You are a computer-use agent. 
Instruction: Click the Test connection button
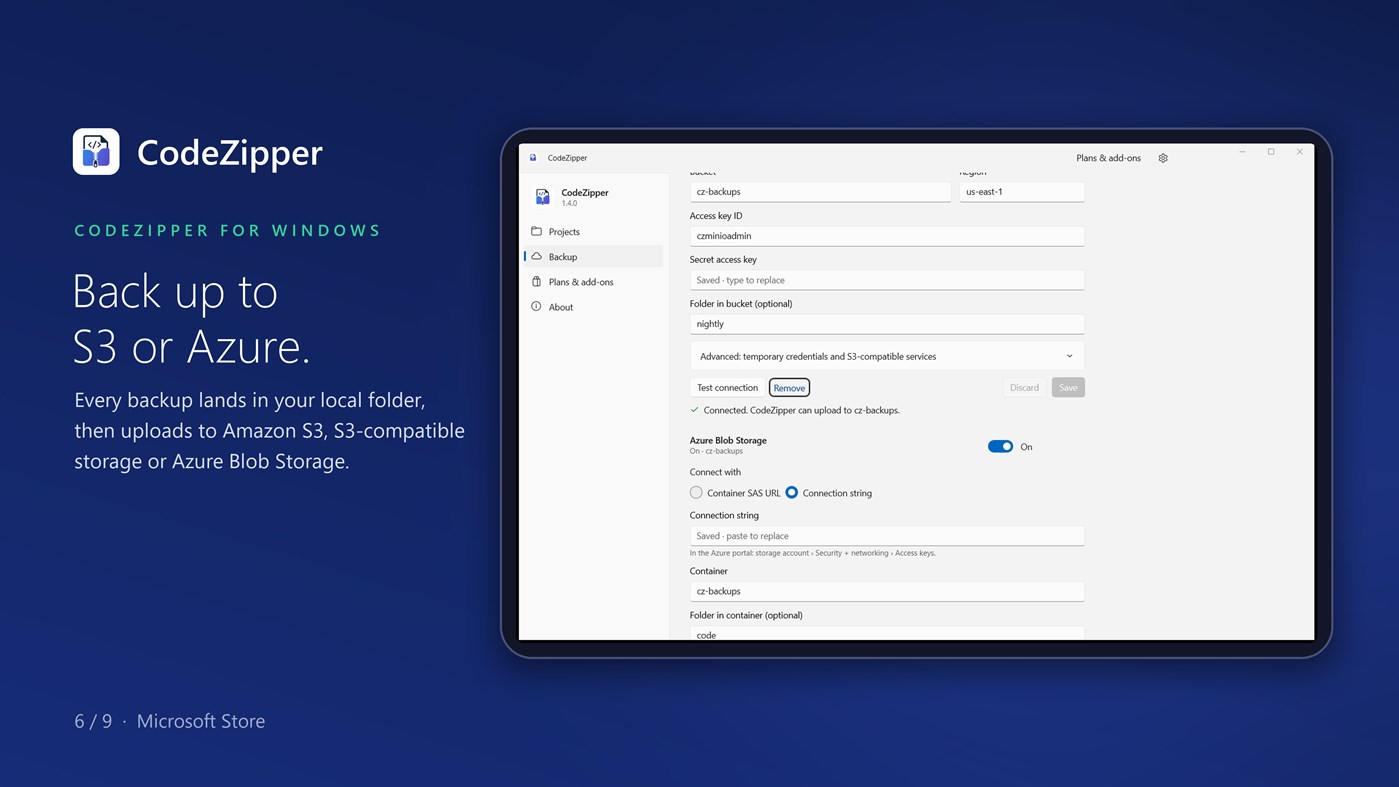click(728, 388)
